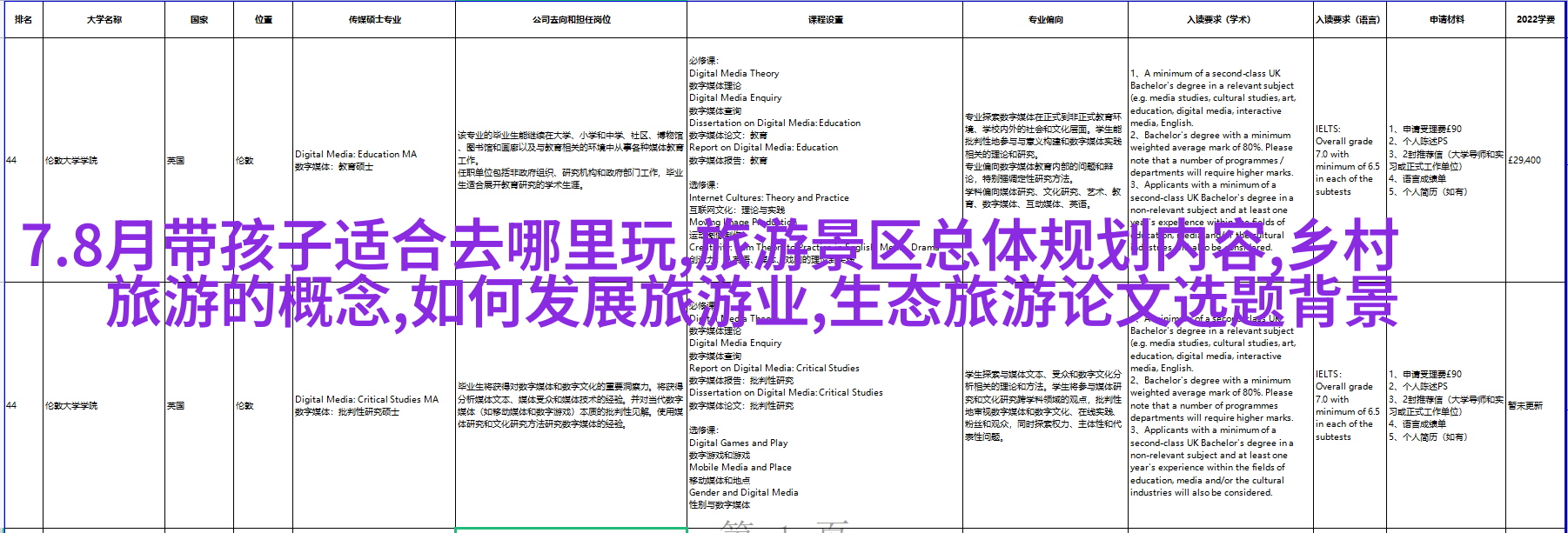
Task: Select 伦敦 in the Education MA row
Action: point(264,160)
